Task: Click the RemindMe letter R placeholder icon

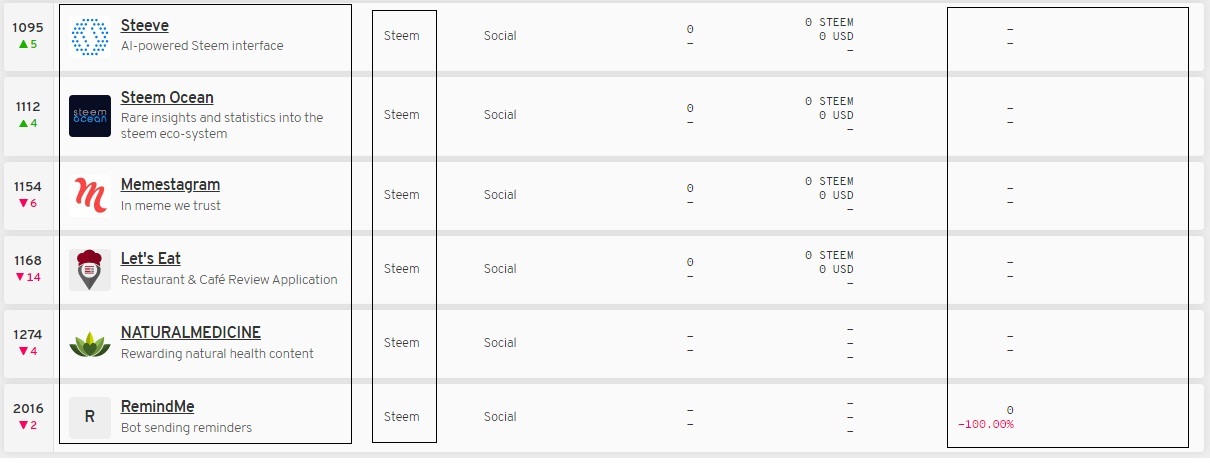Action: 90,417
